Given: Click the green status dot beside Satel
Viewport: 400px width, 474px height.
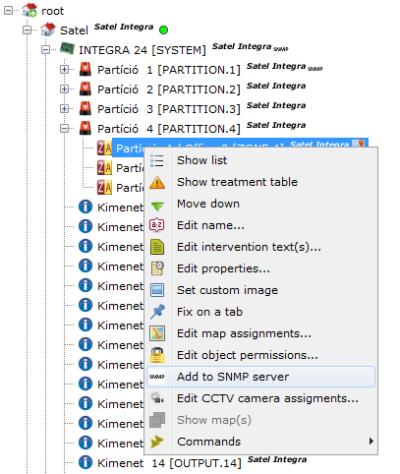Looking at the screenshot, I should click(x=163, y=30).
